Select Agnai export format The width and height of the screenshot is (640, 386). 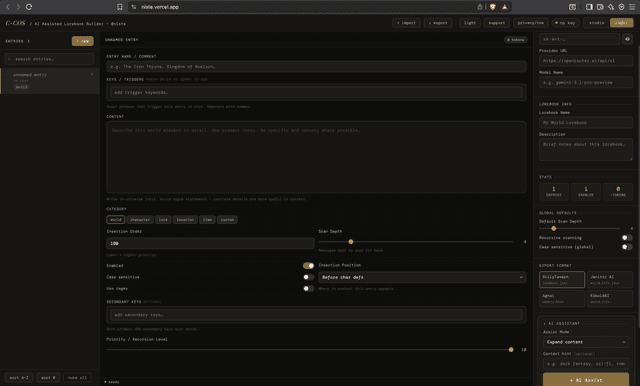click(562, 299)
